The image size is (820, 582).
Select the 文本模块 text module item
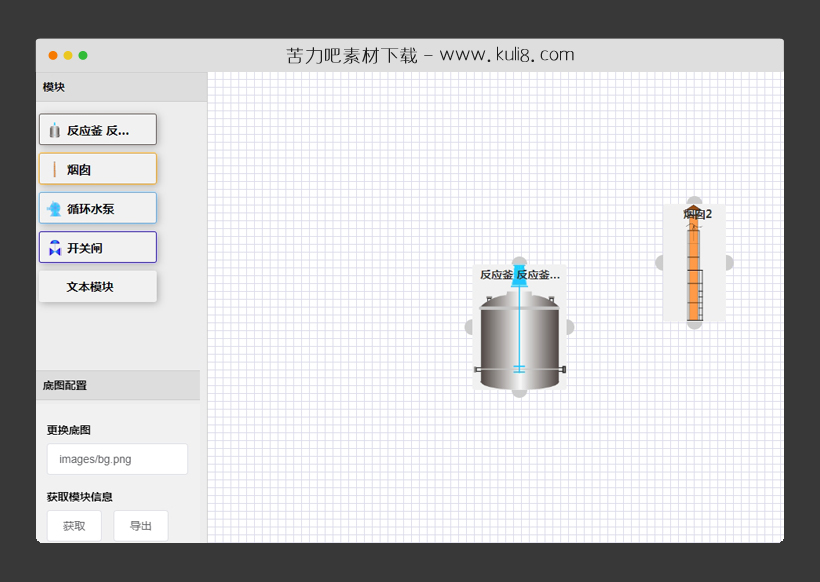(x=98, y=287)
